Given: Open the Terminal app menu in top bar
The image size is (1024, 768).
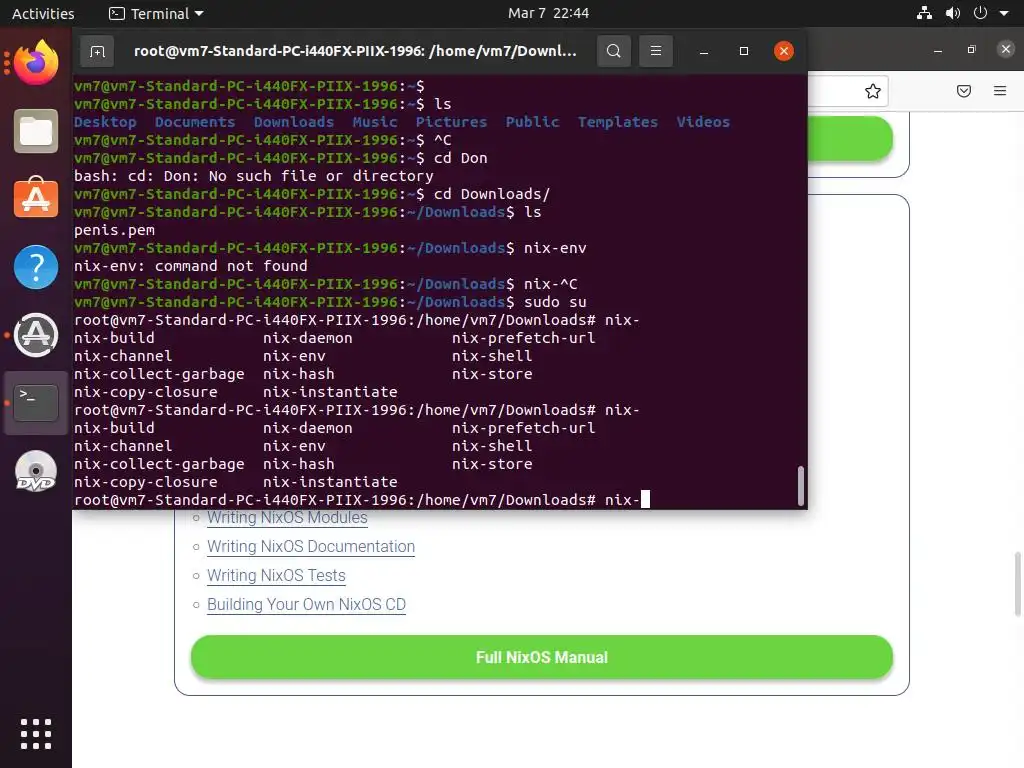Looking at the screenshot, I should pyautogui.click(x=156, y=13).
